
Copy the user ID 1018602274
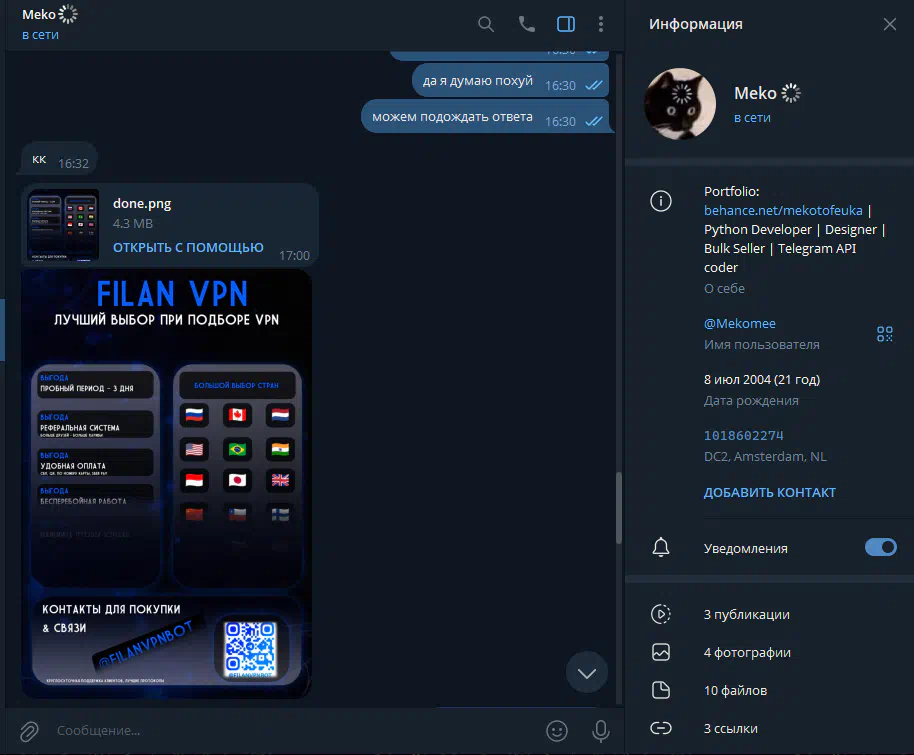click(x=743, y=436)
